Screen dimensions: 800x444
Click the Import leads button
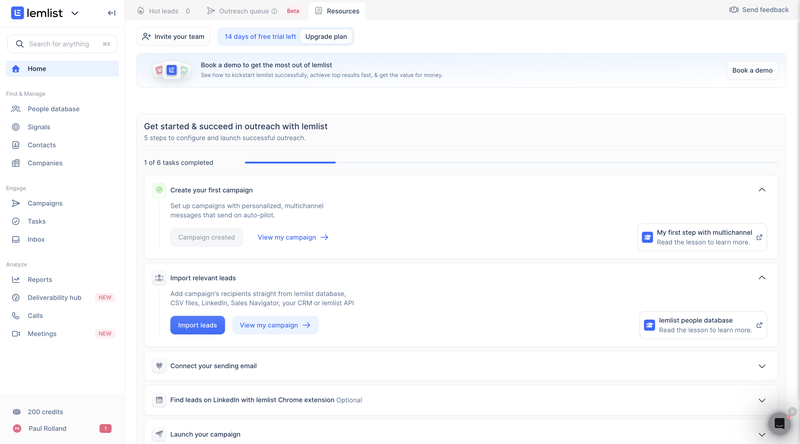(x=197, y=325)
